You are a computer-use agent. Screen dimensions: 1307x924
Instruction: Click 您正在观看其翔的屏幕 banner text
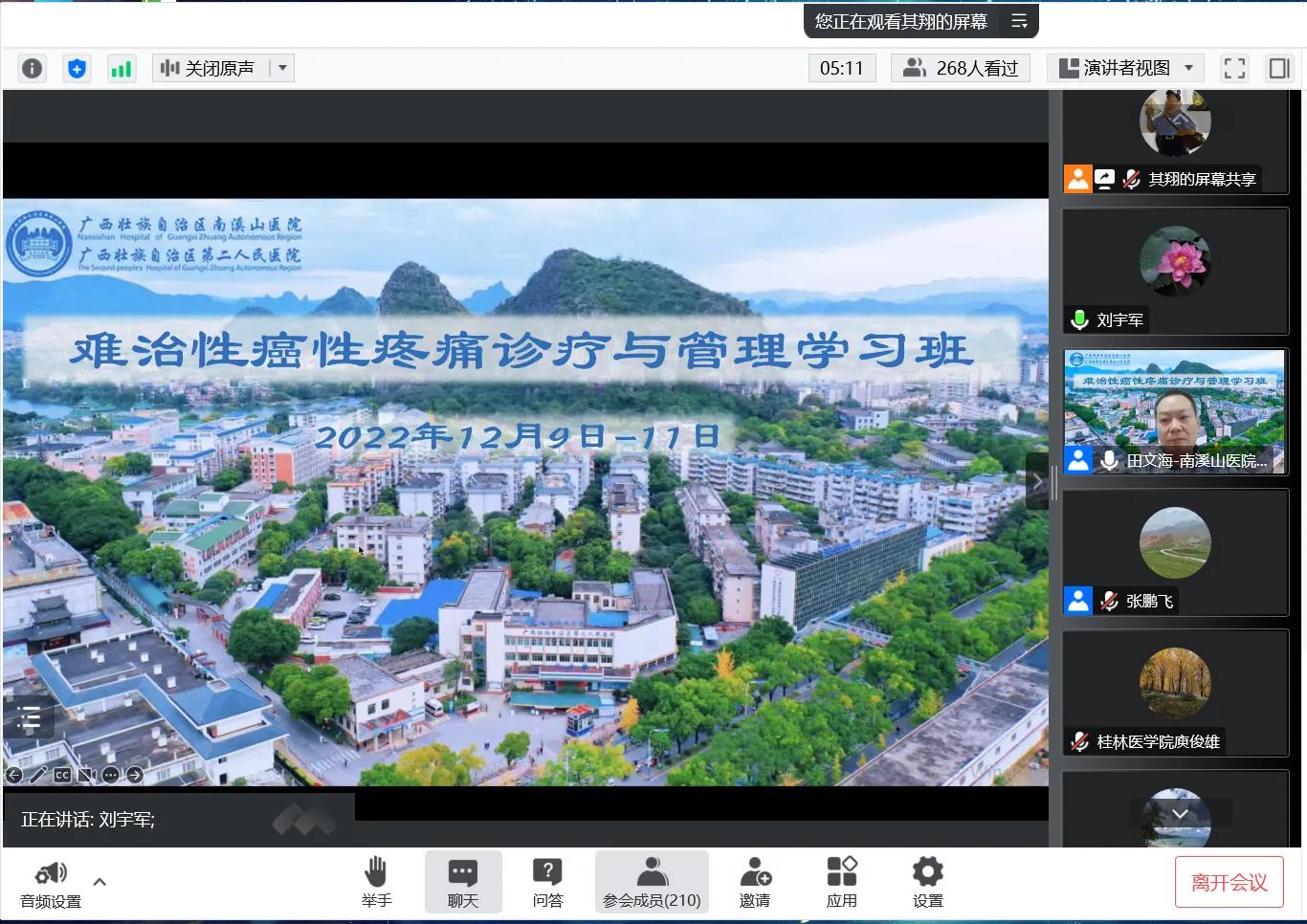[900, 20]
